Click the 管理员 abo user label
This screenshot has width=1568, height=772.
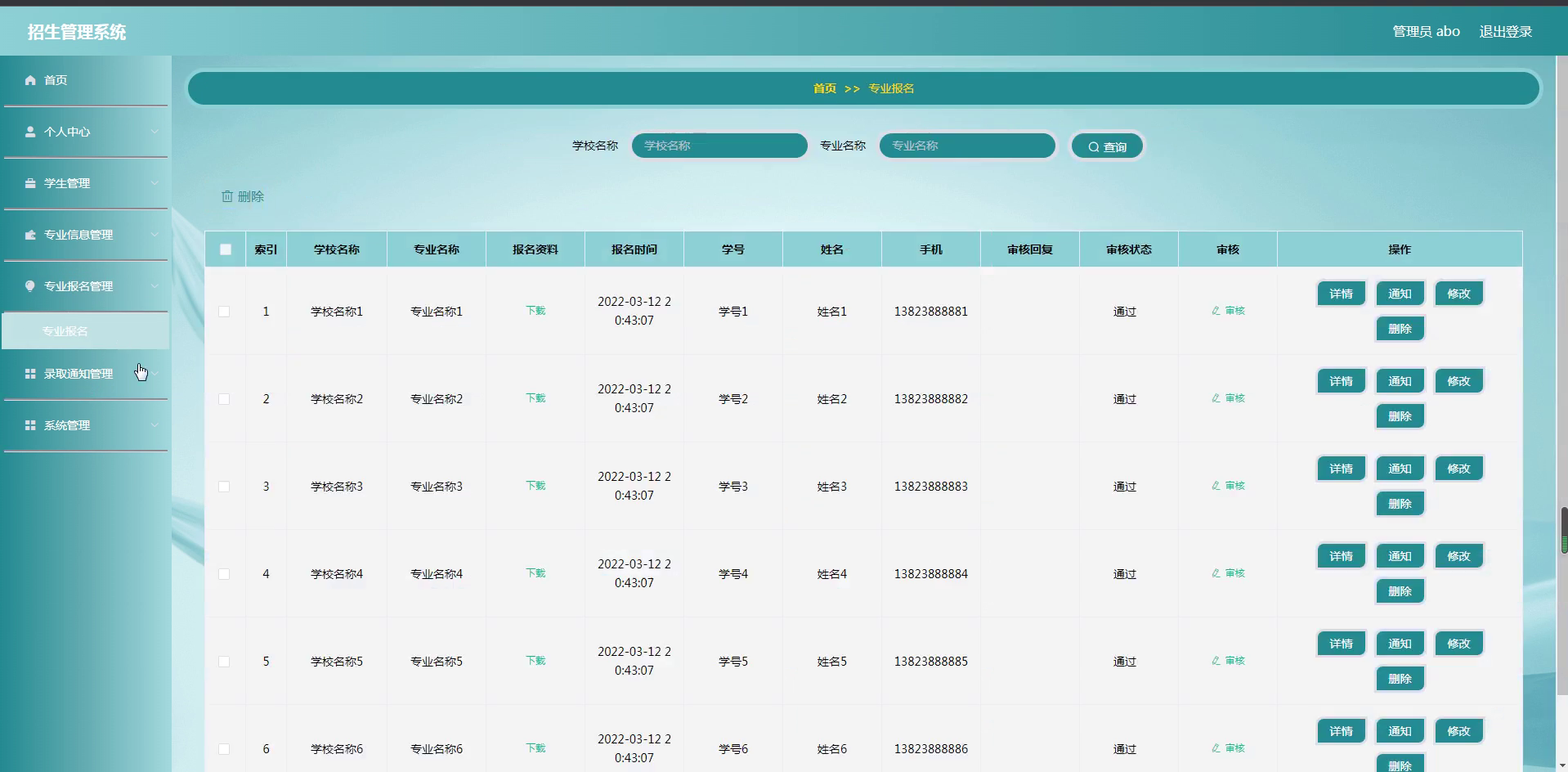click(x=1426, y=32)
